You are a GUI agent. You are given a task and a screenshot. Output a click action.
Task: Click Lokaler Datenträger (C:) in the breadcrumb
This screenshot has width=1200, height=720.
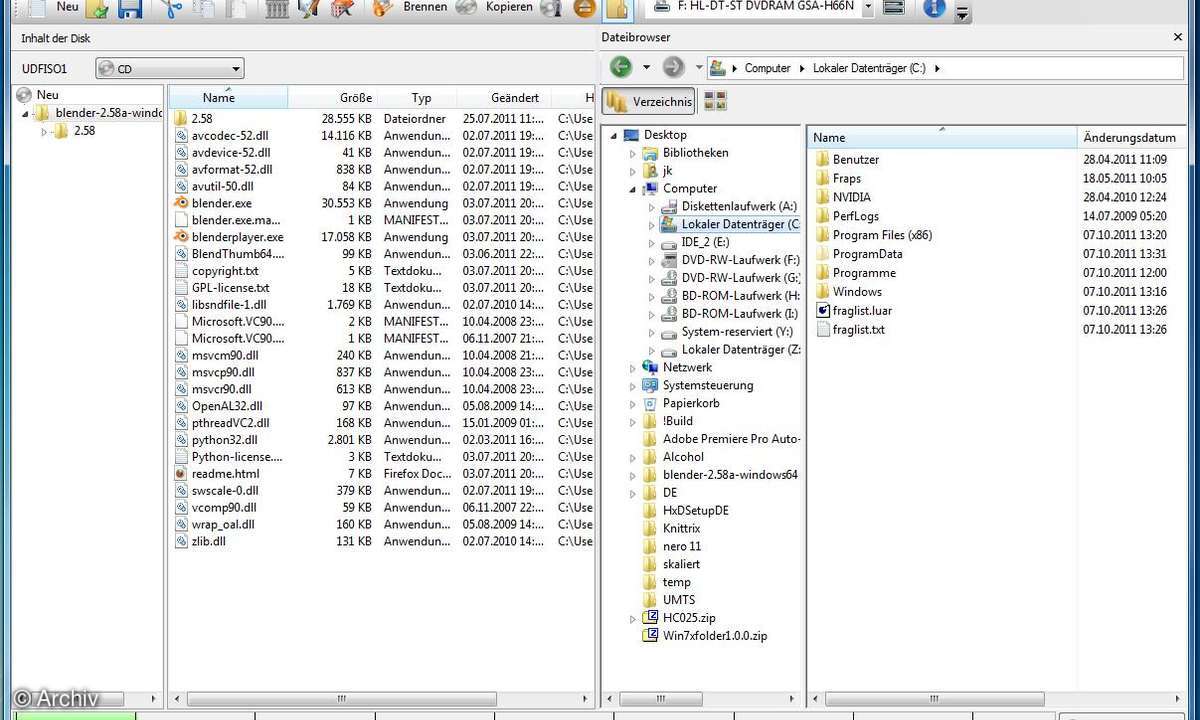pos(869,68)
